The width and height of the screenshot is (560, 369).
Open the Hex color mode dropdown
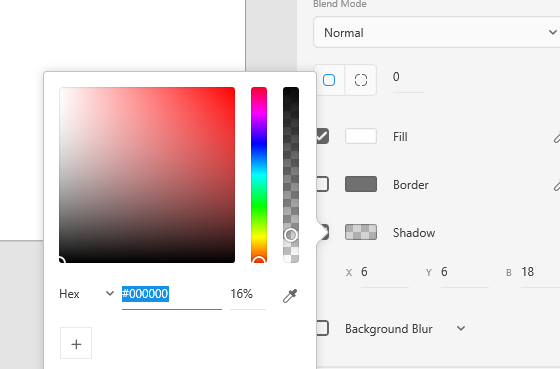click(86, 294)
